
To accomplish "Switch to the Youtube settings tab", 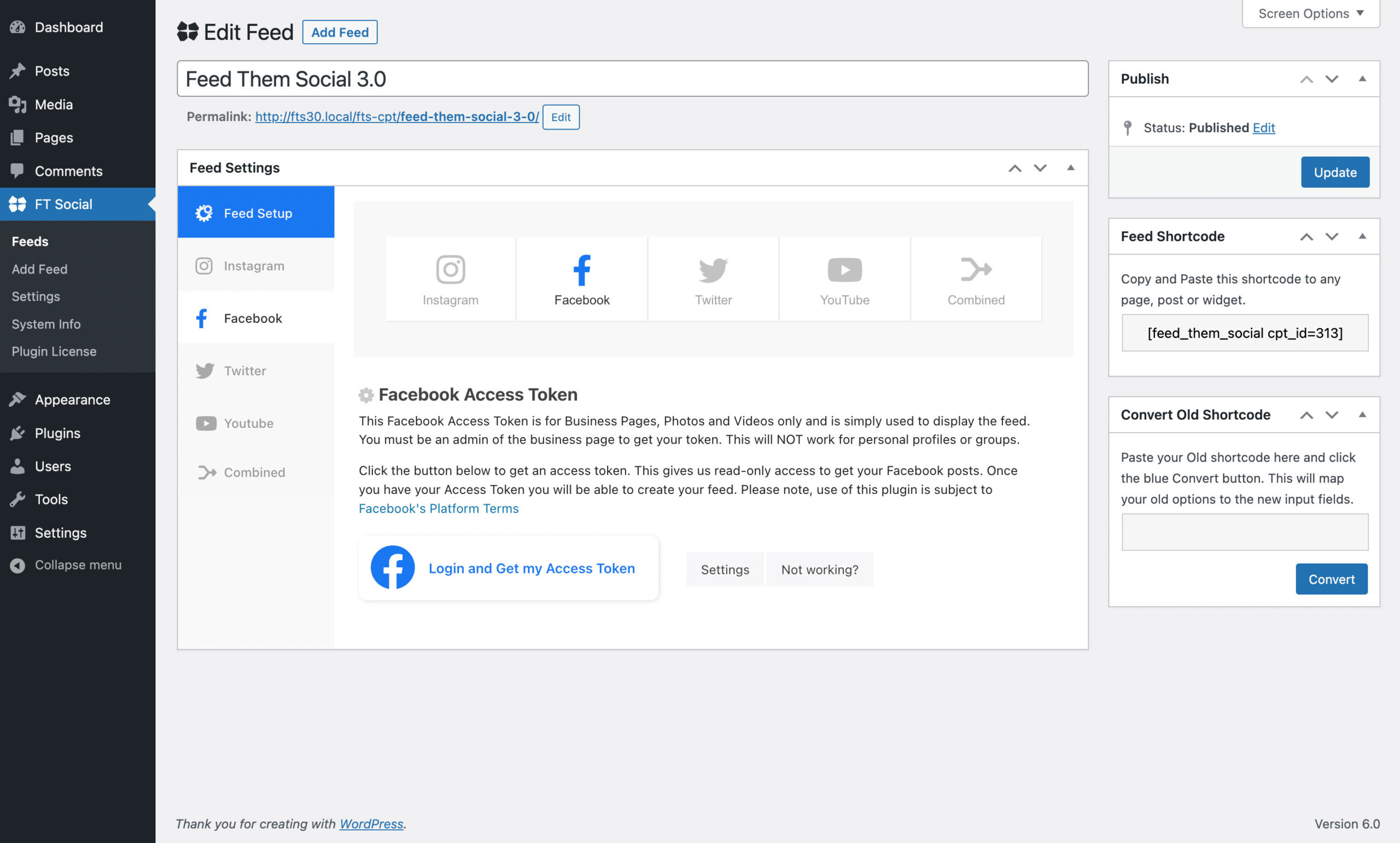I will point(255,423).
